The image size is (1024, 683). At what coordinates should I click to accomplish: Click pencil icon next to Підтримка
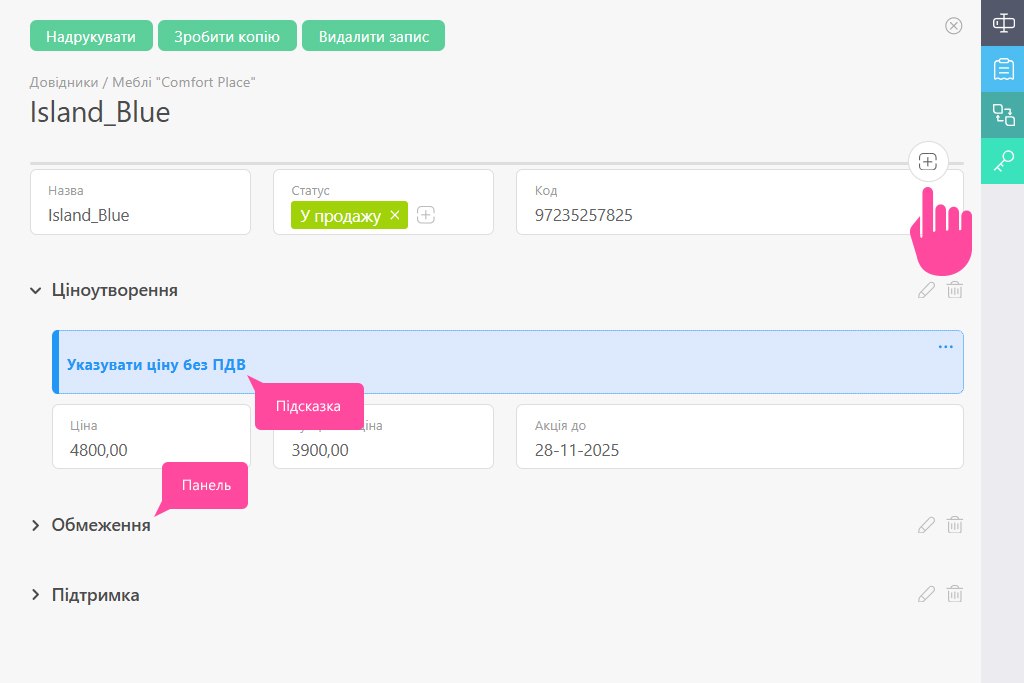coord(926,595)
